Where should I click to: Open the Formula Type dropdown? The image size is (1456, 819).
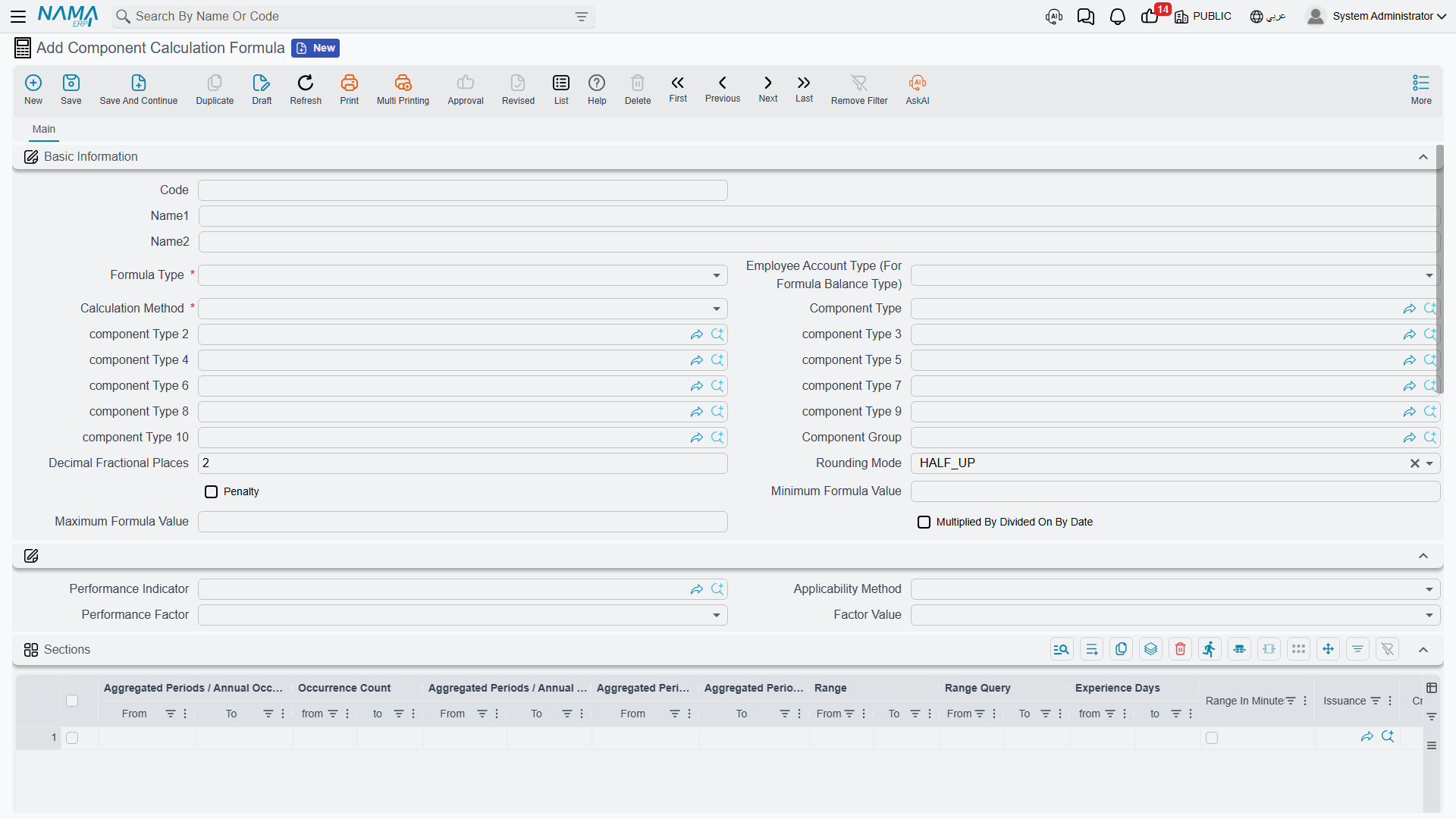[716, 275]
